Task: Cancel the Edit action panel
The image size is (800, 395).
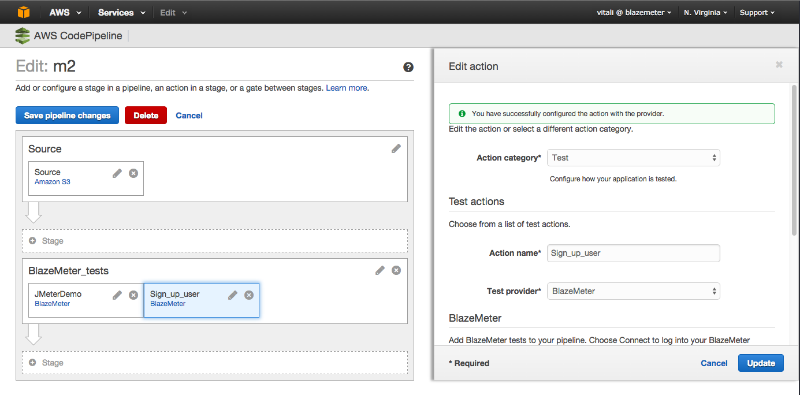Action: 714,363
